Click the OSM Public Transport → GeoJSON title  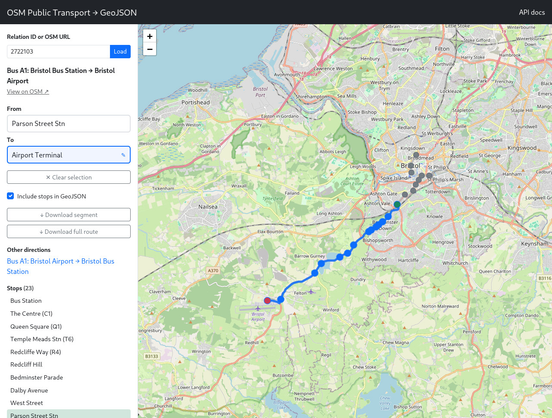[72, 13]
